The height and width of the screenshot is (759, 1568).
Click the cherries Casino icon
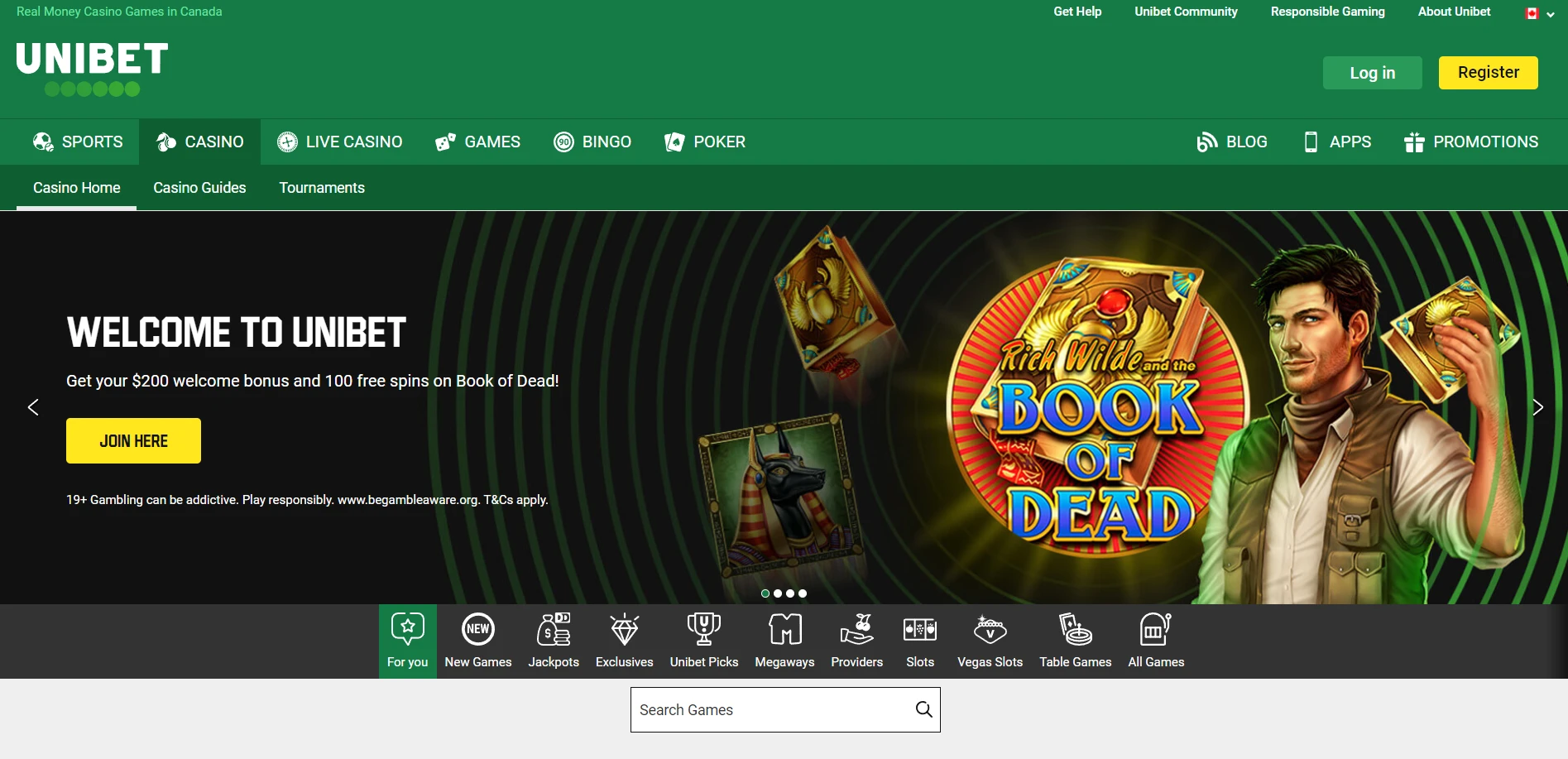pyautogui.click(x=166, y=142)
